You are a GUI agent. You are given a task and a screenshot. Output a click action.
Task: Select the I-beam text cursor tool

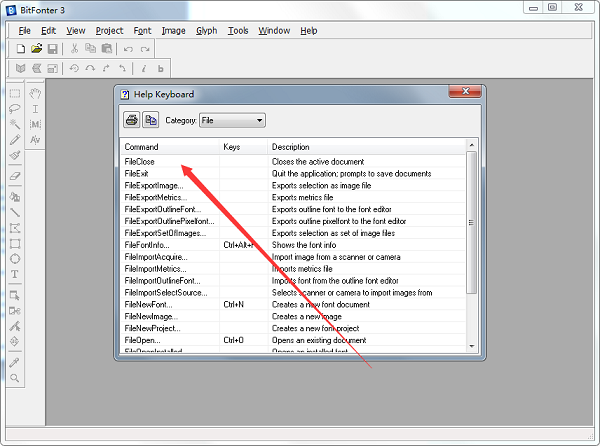[35, 109]
